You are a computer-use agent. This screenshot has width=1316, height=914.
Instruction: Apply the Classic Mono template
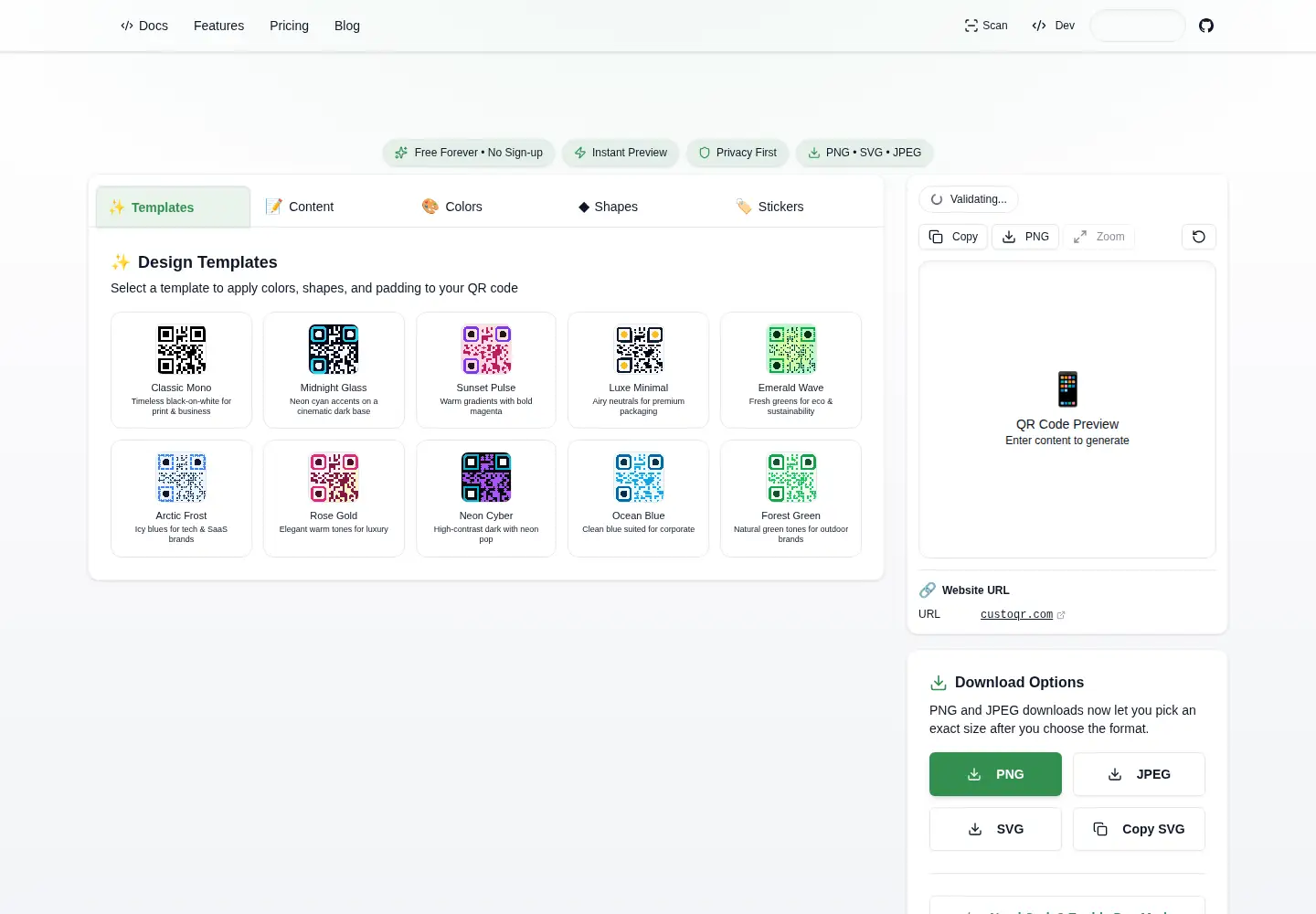(181, 370)
